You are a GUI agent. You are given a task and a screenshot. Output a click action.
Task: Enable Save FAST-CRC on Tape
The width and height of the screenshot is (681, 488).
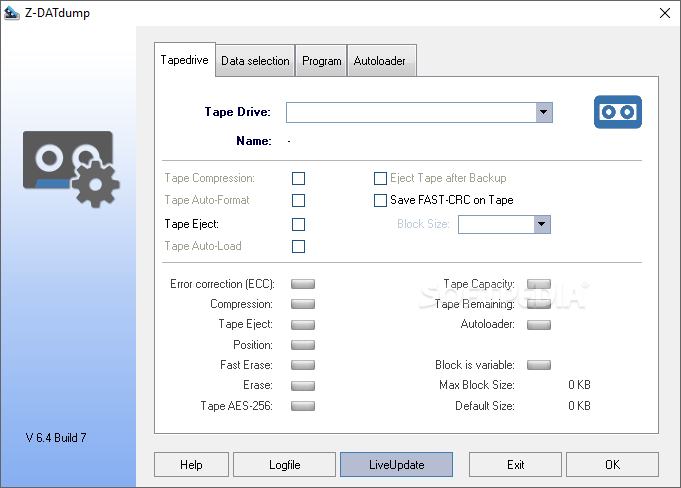pyautogui.click(x=380, y=200)
